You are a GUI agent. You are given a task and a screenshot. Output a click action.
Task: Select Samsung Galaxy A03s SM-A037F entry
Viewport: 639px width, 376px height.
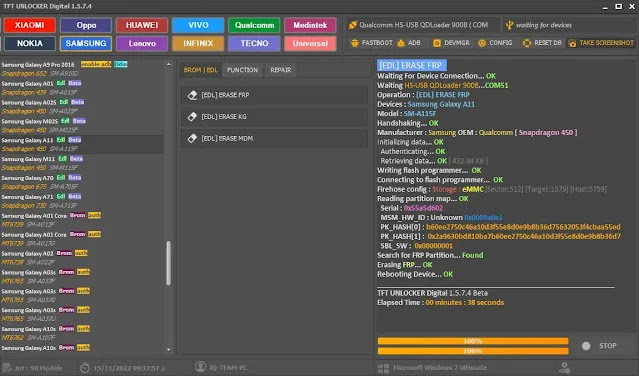(x=82, y=277)
